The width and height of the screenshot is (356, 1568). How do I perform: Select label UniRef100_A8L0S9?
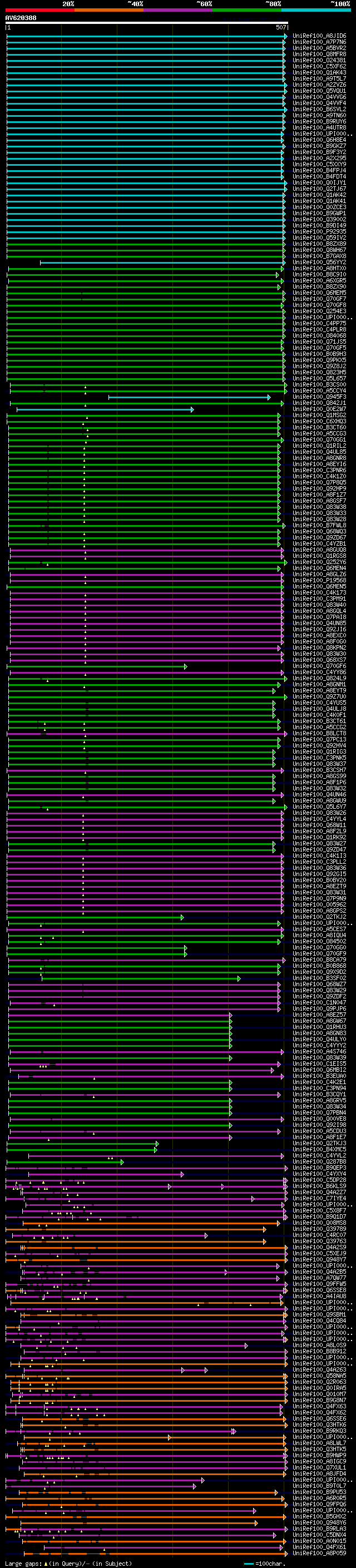click(319, 1345)
